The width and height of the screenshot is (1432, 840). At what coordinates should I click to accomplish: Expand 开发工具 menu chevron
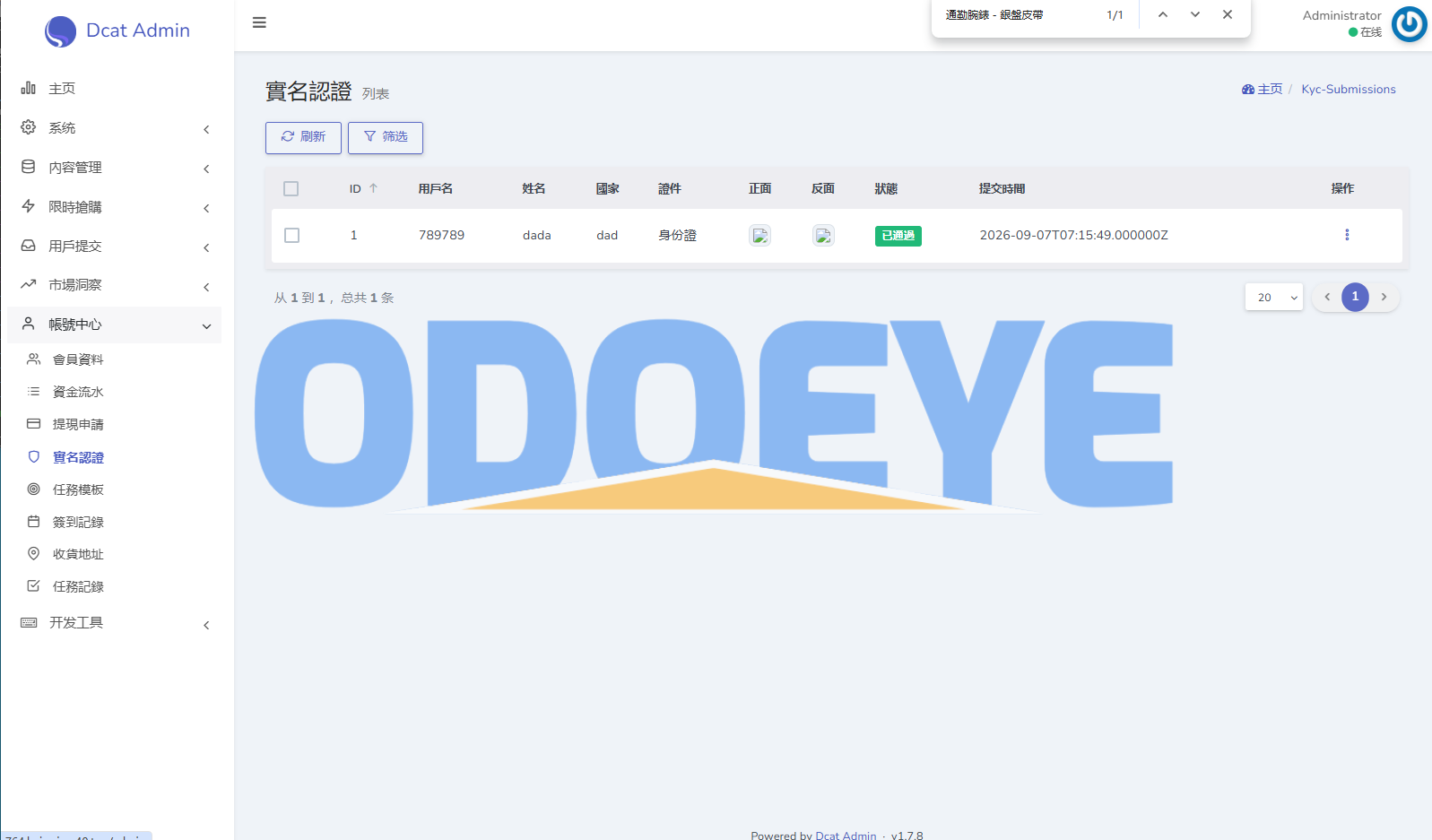[x=206, y=625]
